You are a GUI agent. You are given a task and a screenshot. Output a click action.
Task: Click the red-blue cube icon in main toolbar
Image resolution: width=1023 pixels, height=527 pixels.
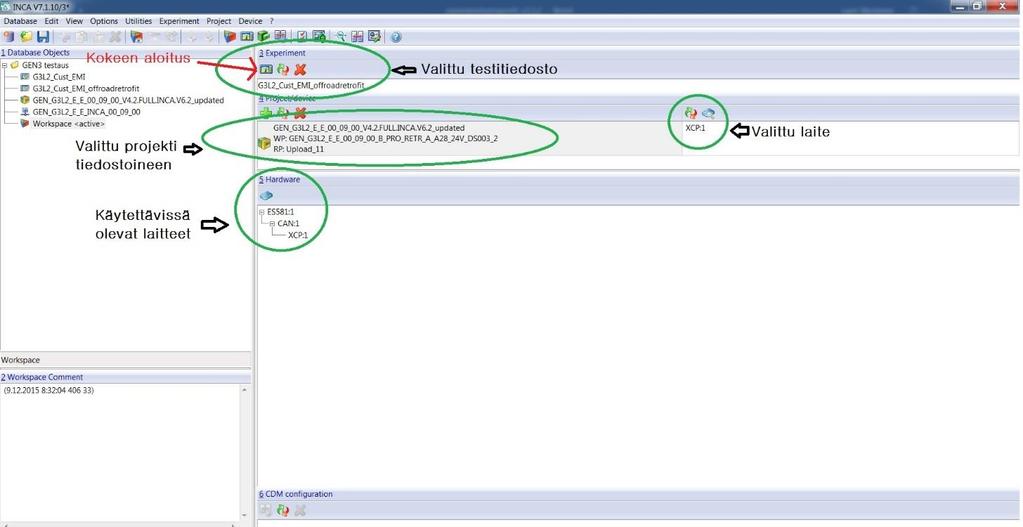click(x=230, y=37)
